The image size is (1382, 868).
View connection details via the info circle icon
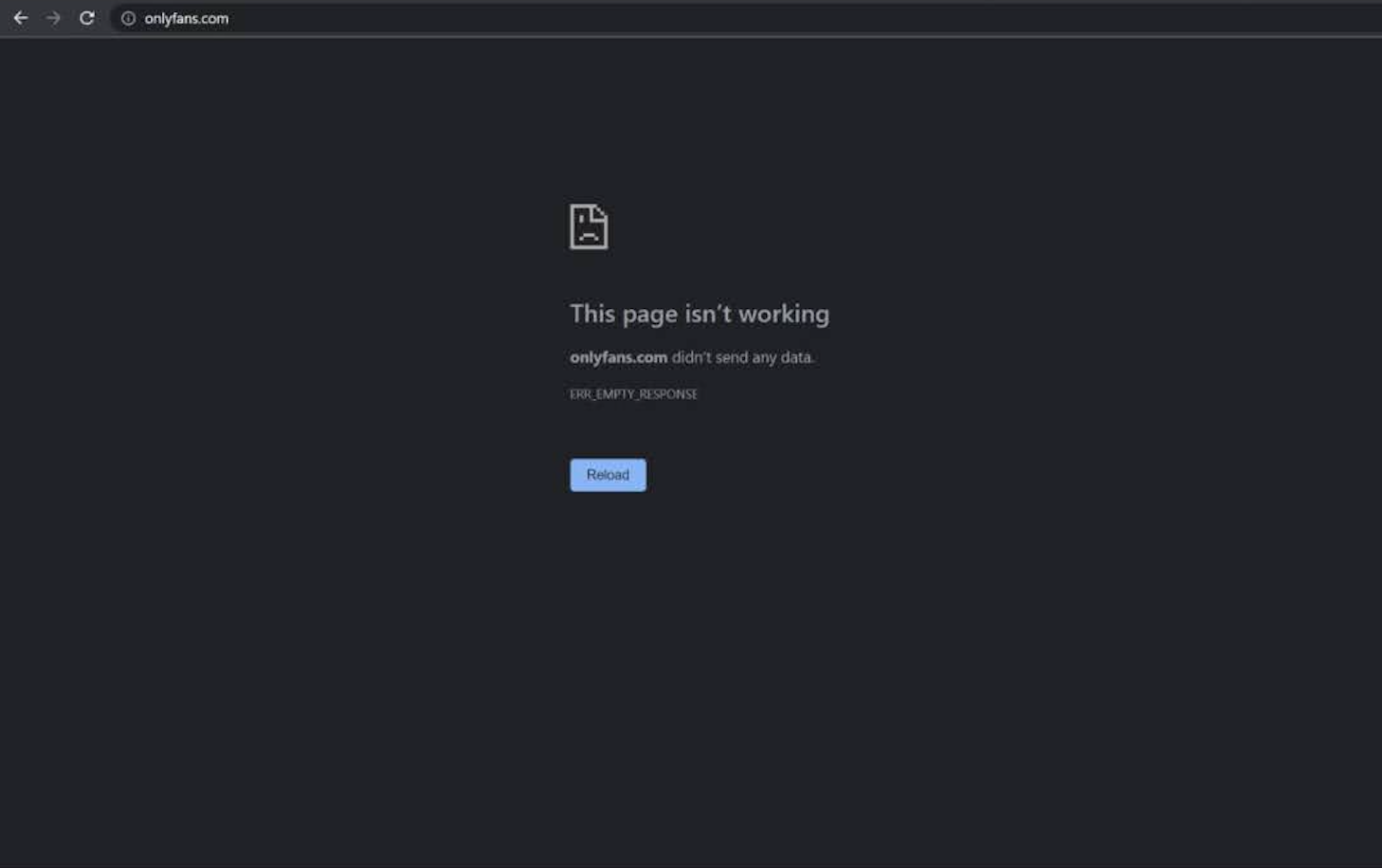pyautogui.click(x=128, y=18)
